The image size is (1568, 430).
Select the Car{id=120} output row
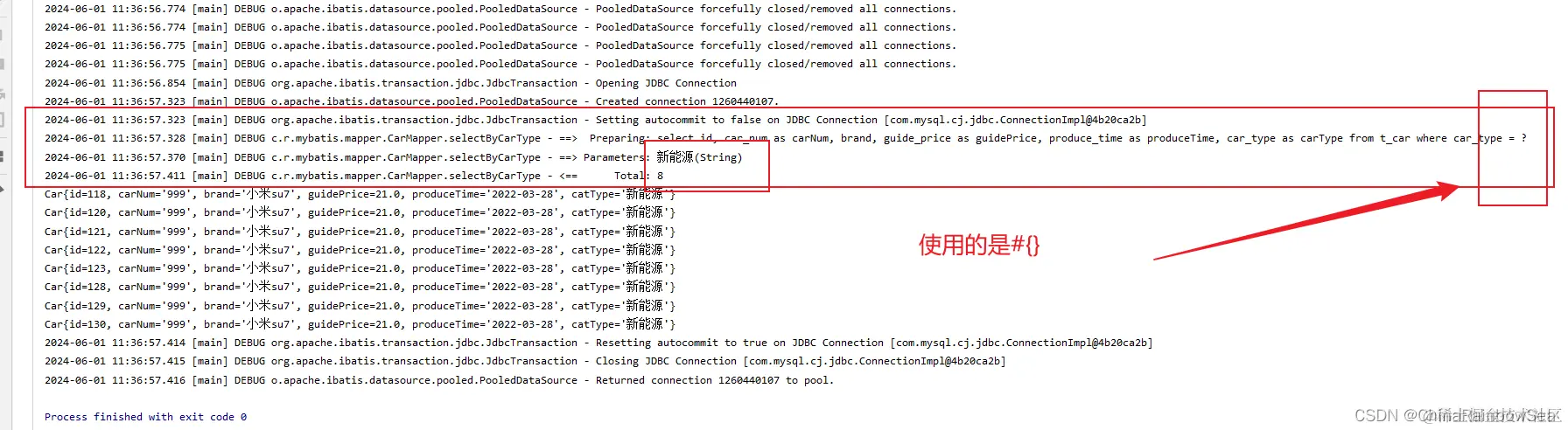(360, 212)
